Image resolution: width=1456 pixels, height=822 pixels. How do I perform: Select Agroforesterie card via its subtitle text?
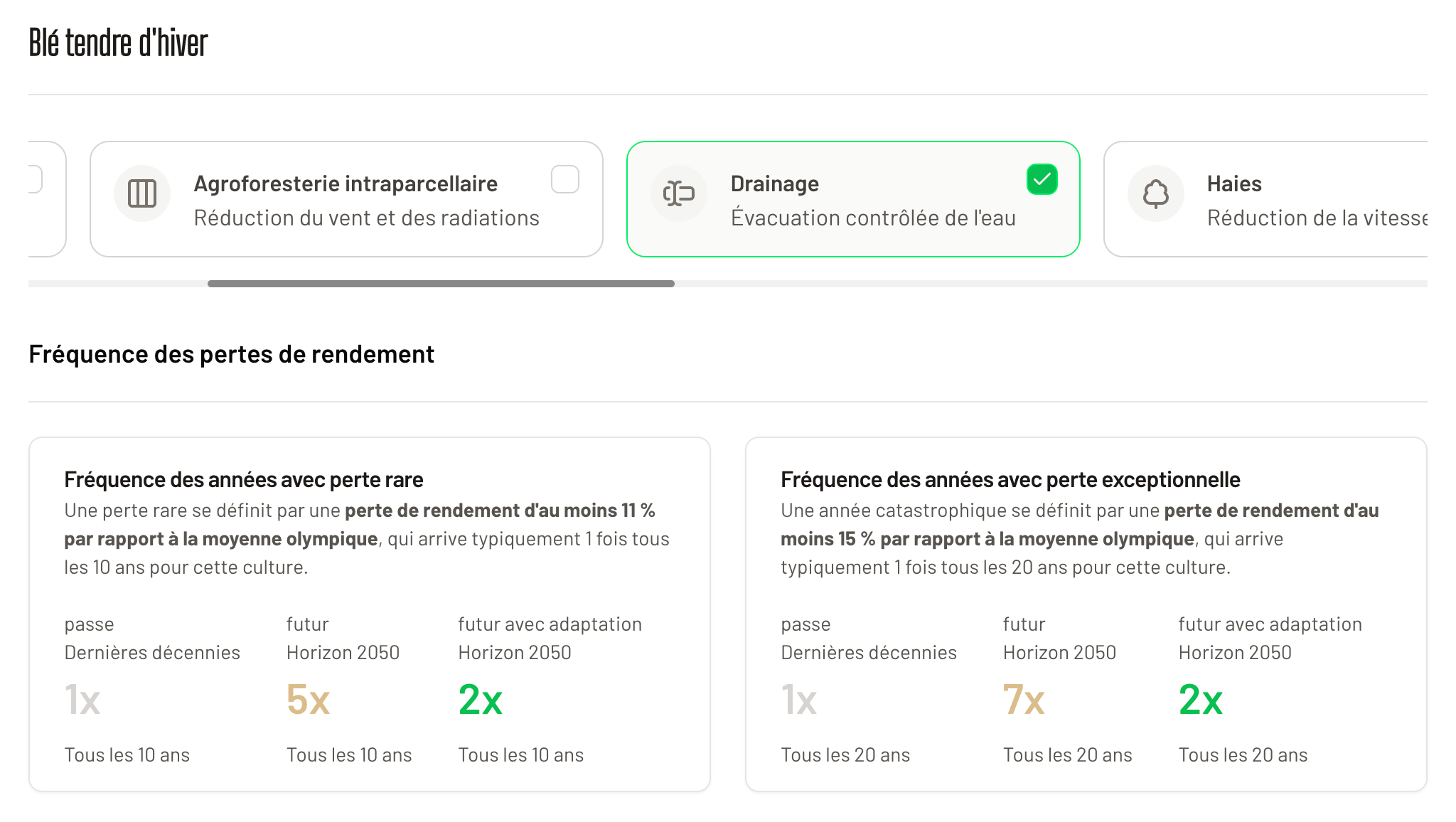[366, 218]
